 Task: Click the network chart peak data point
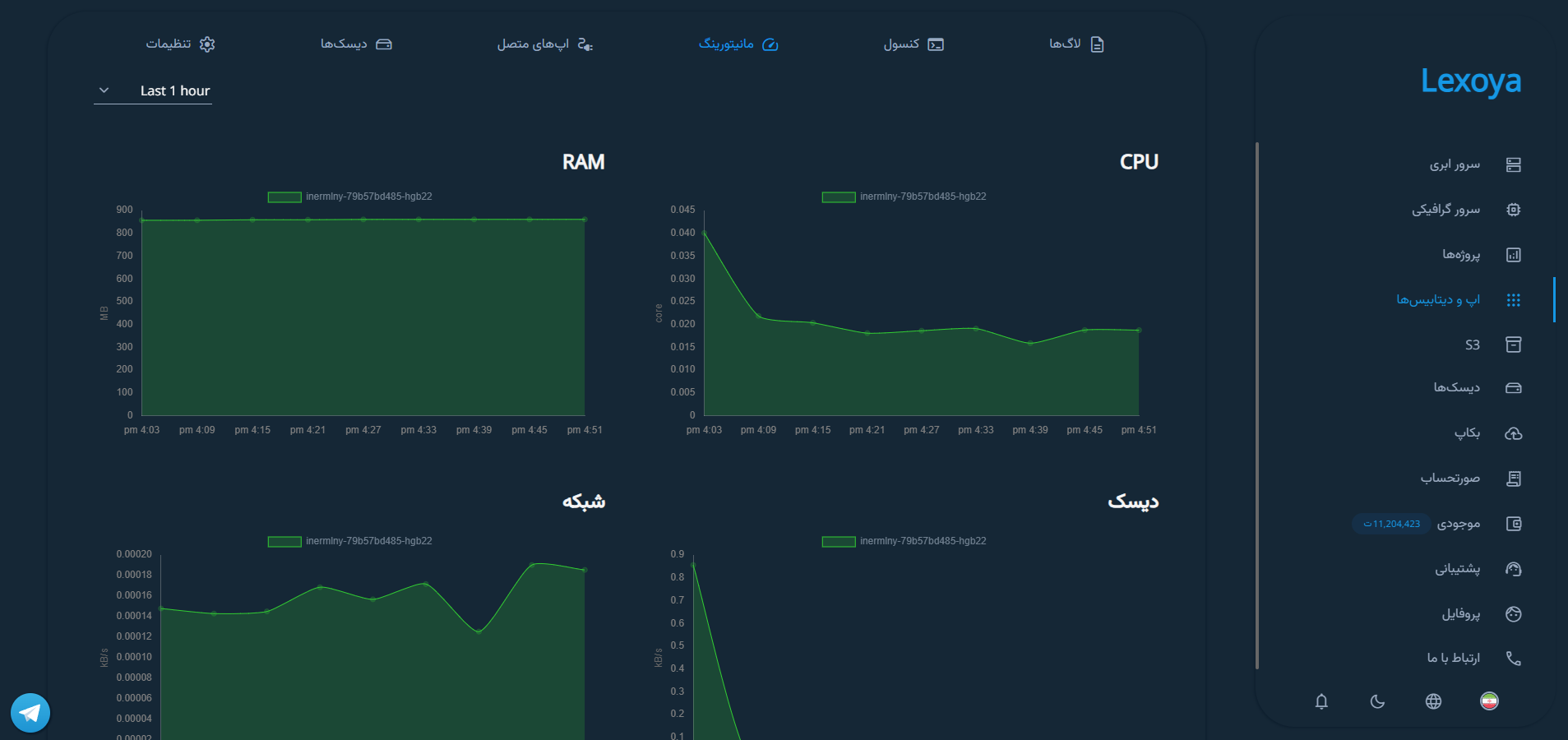tap(532, 565)
